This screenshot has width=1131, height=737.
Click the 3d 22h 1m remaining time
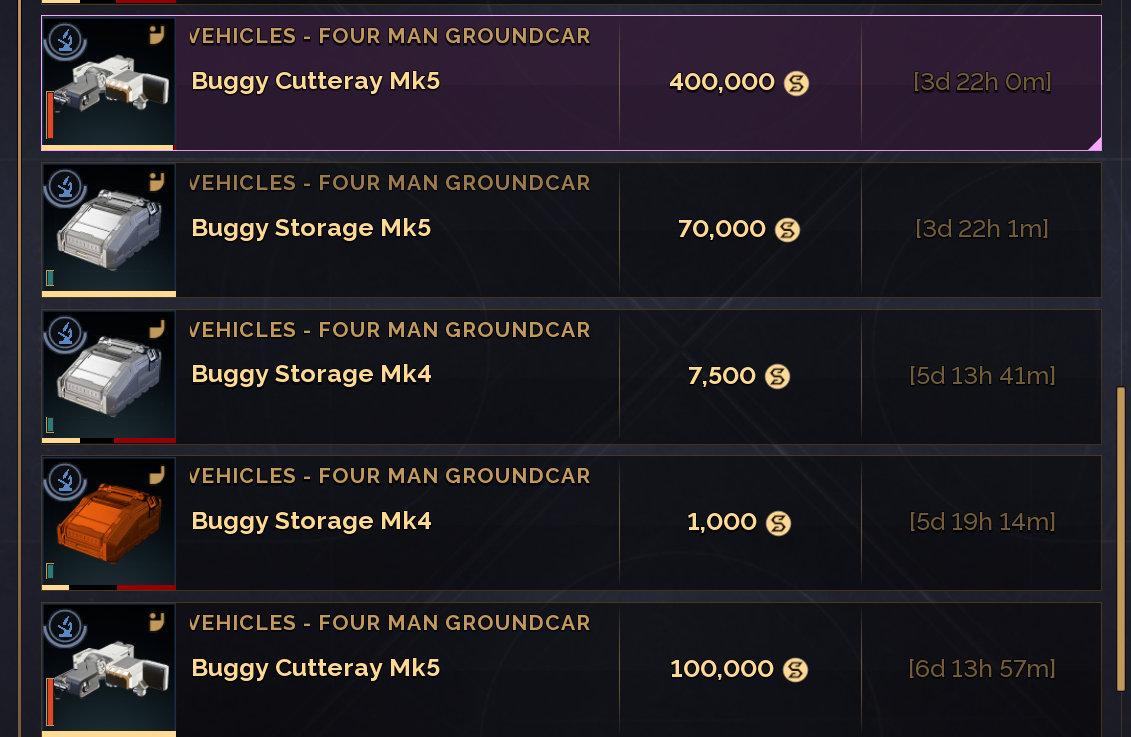pos(981,230)
